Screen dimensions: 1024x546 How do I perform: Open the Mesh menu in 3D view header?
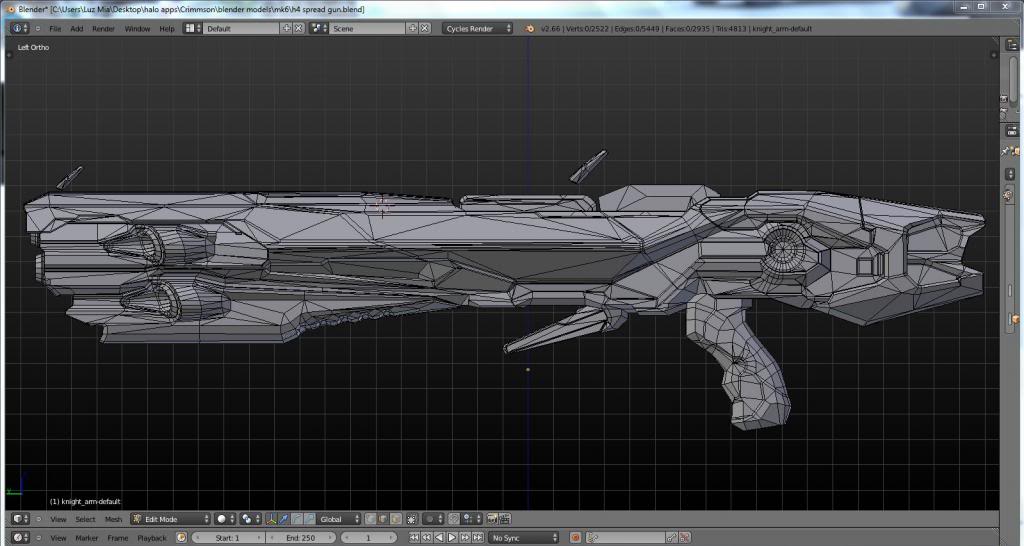click(x=114, y=519)
